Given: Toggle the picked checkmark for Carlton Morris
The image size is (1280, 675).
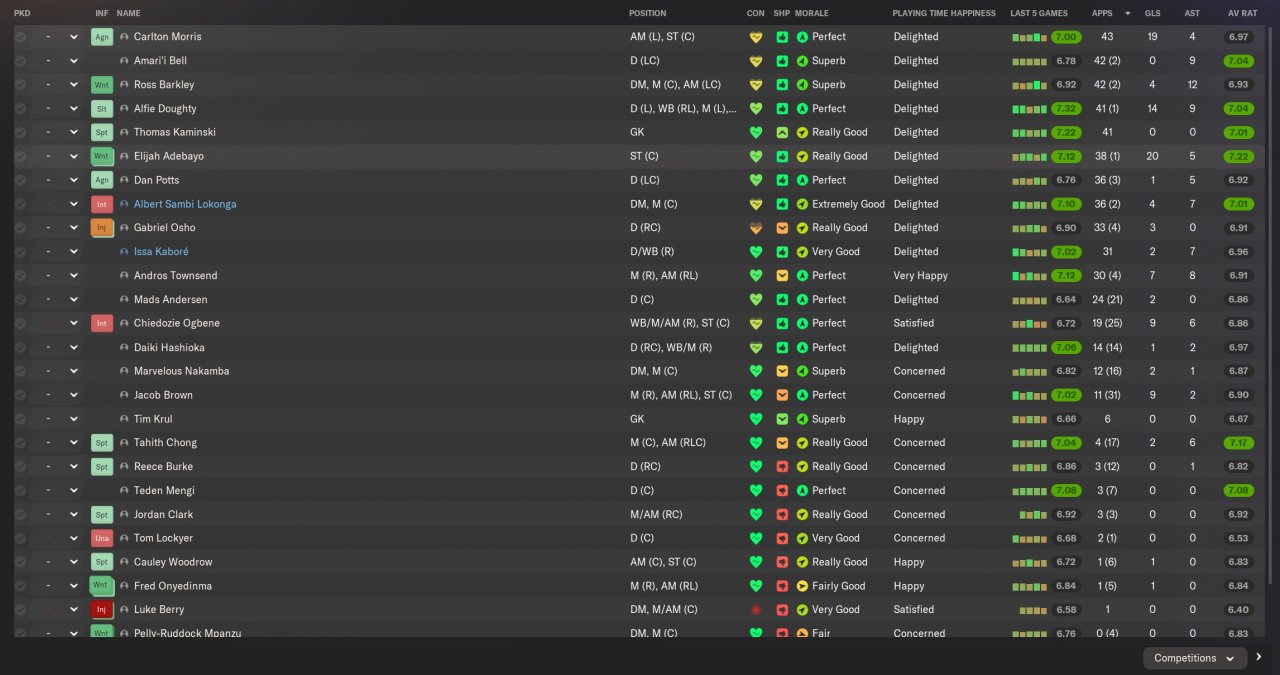Looking at the screenshot, I should [20, 37].
